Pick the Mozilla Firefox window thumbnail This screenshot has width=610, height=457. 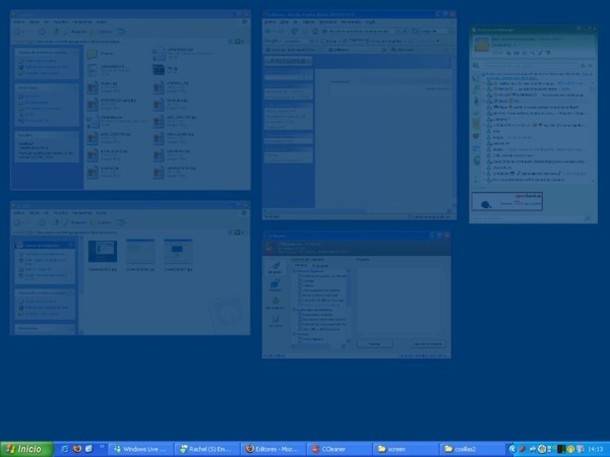pos(359,115)
